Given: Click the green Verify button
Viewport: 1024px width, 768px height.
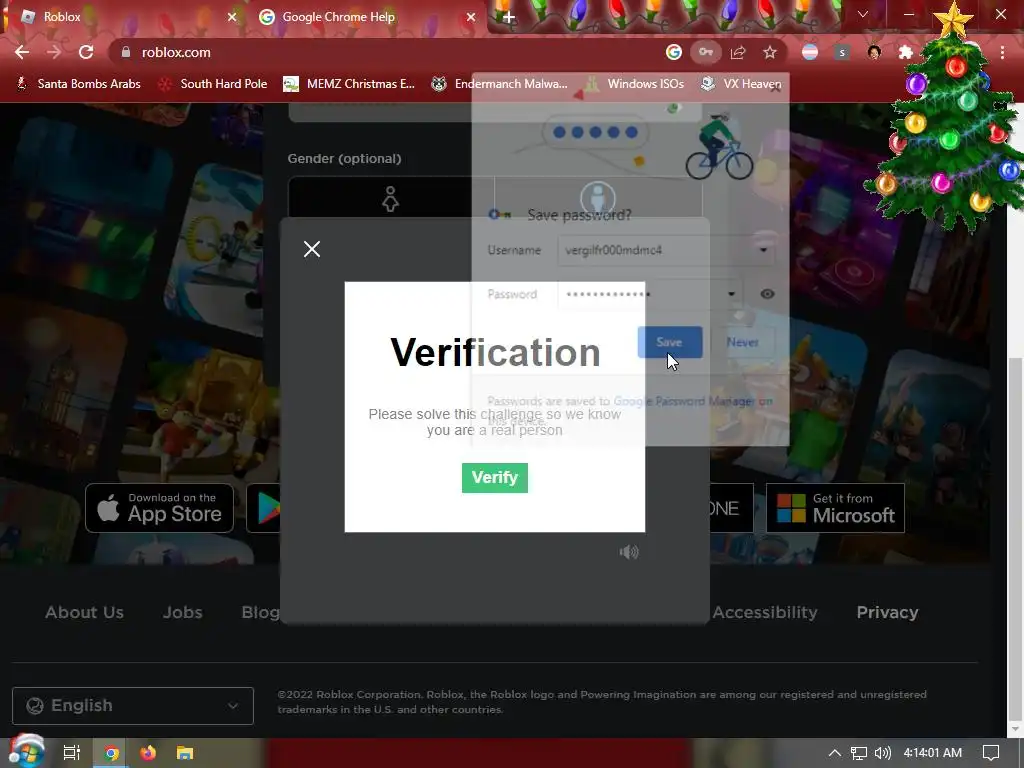Looking at the screenshot, I should (494, 477).
